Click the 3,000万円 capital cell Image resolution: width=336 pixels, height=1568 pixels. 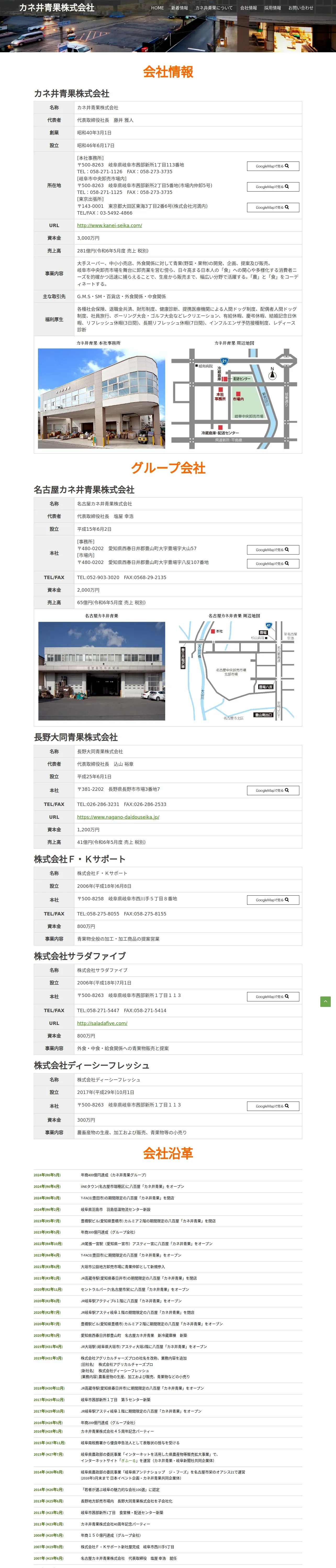click(x=188, y=238)
